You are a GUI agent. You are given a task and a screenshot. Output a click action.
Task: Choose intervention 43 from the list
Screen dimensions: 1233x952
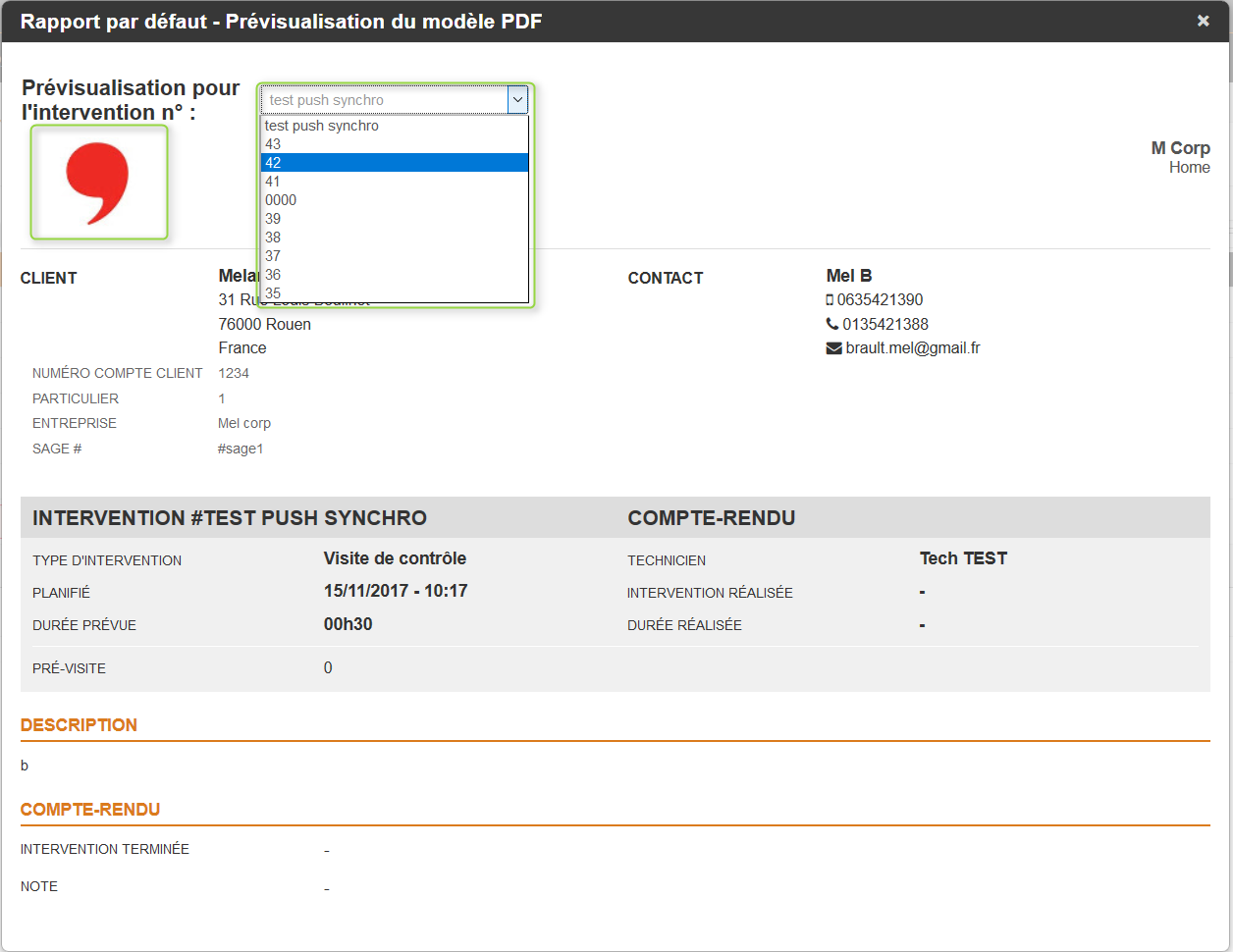[x=395, y=144]
